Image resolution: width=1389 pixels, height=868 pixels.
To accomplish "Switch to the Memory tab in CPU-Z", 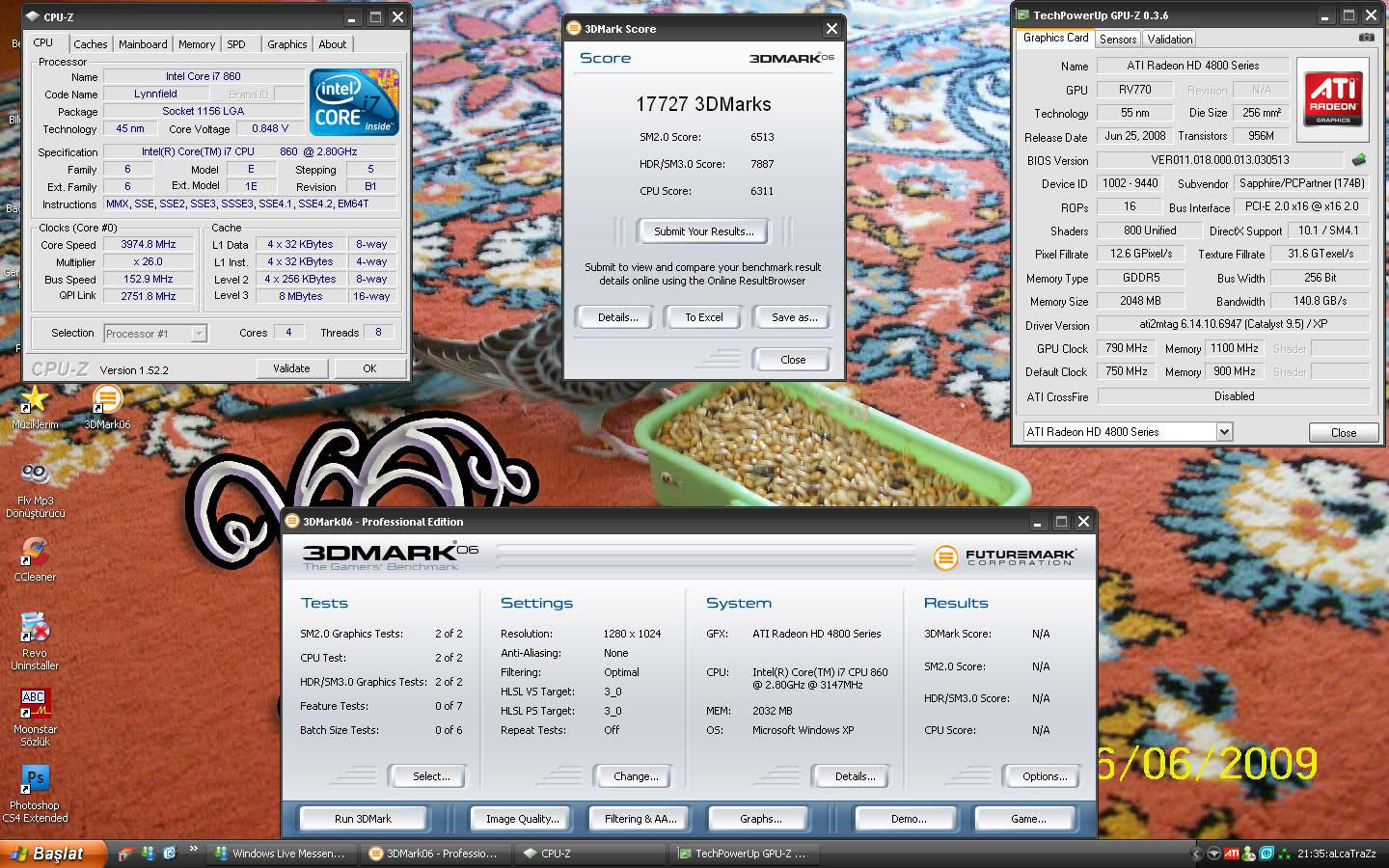I will [x=197, y=44].
